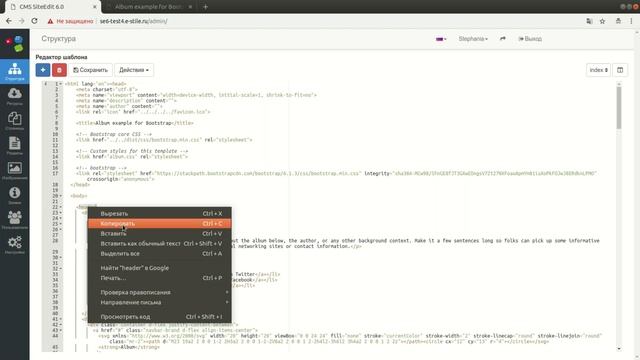Choose Вставить in the context menu
Viewport: 640px width, 360px height.
click(x=160, y=233)
